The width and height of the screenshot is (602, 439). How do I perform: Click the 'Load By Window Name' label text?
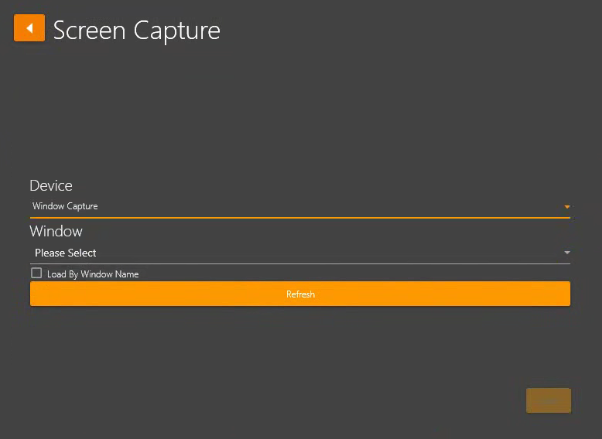(x=92, y=274)
